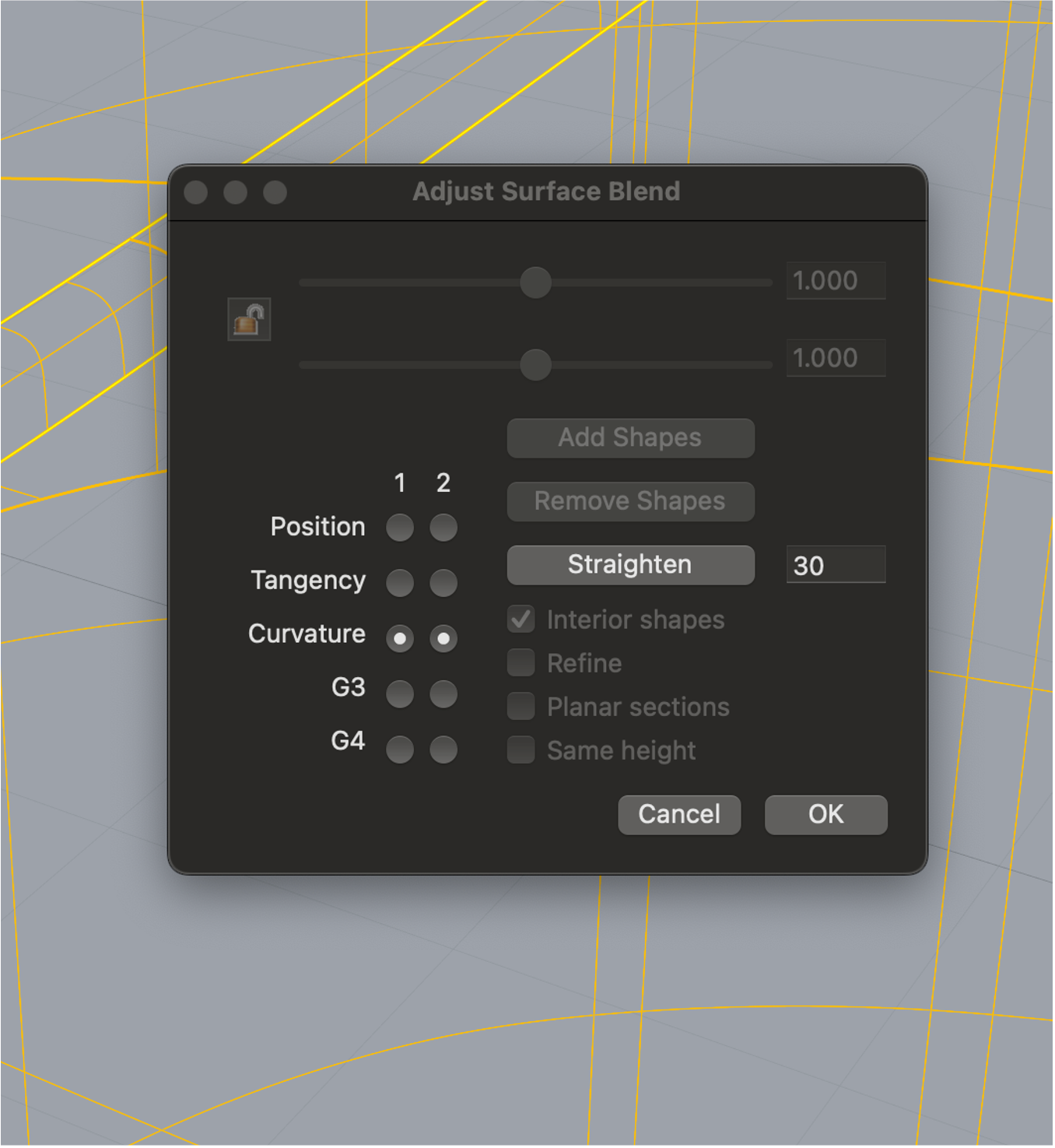Select G4 radio for edge 1
The width and height of the screenshot is (1055, 1148).
(400, 750)
